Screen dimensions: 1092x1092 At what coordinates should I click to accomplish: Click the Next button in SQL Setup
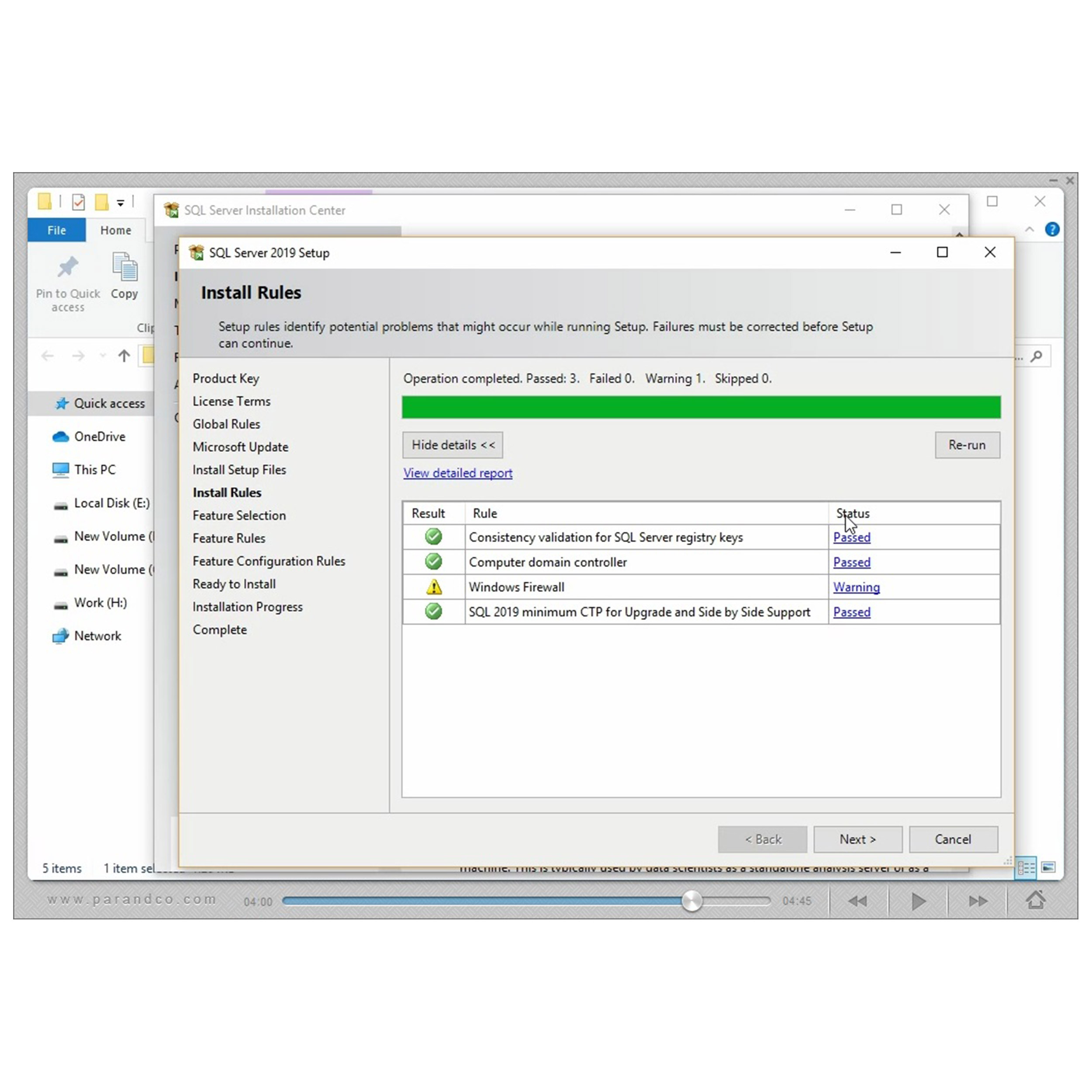[857, 840]
